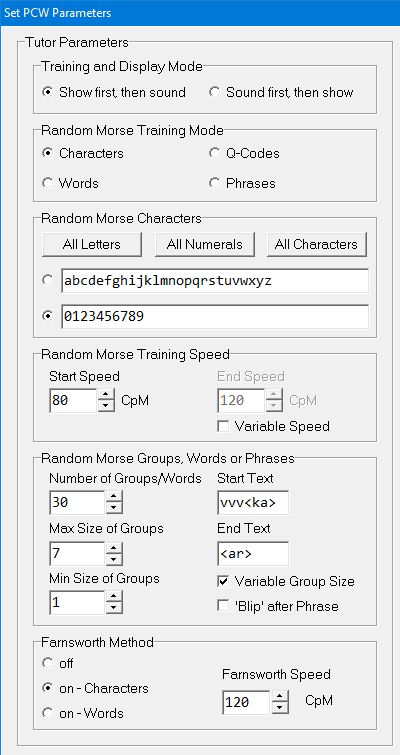Image resolution: width=400 pixels, height=755 pixels.
Task: Click the 0123456789 text field
Action: point(215,317)
